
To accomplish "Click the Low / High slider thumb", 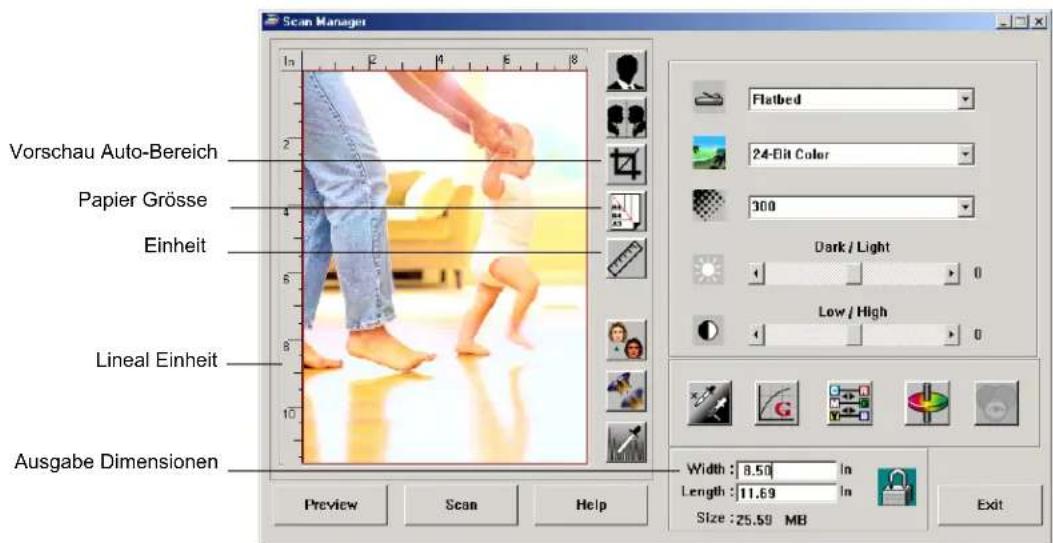I will point(854,333).
